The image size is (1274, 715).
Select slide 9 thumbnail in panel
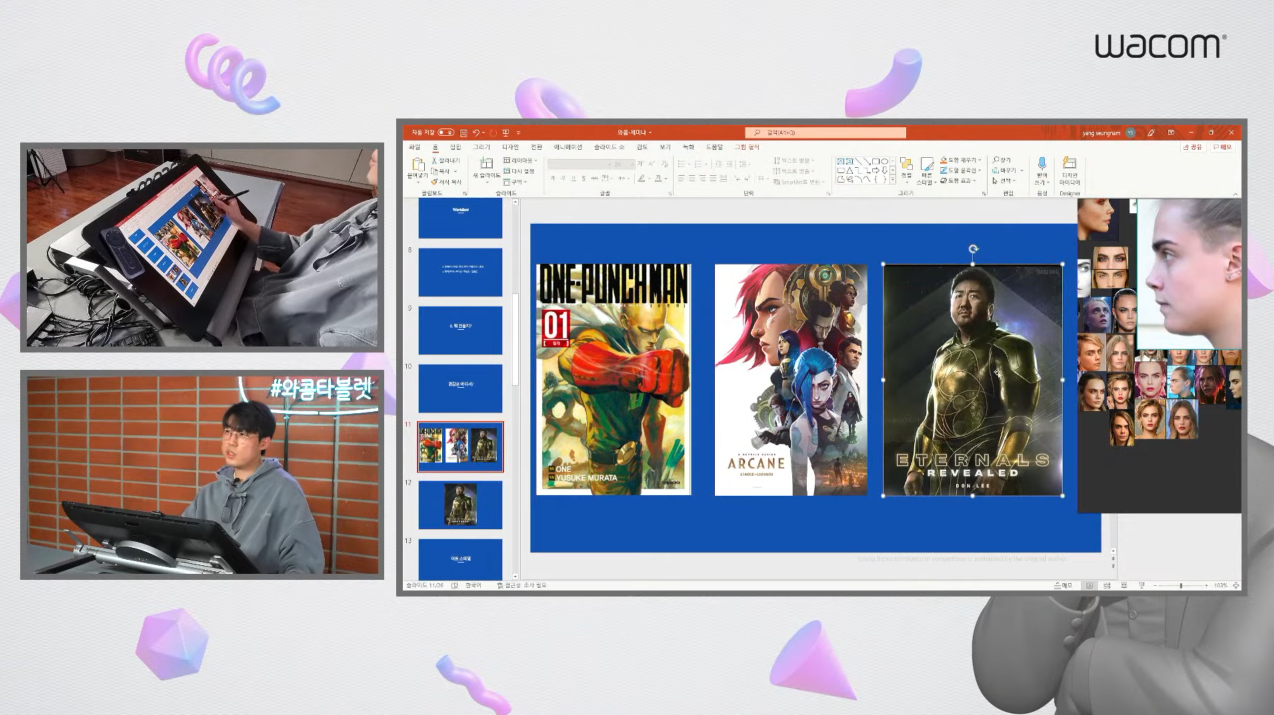[460, 330]
